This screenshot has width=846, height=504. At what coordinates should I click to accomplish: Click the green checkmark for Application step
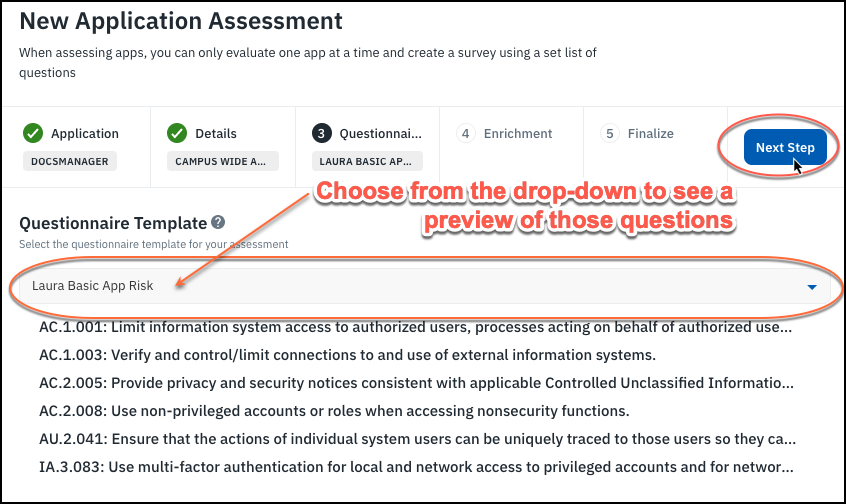click(33, 133)
